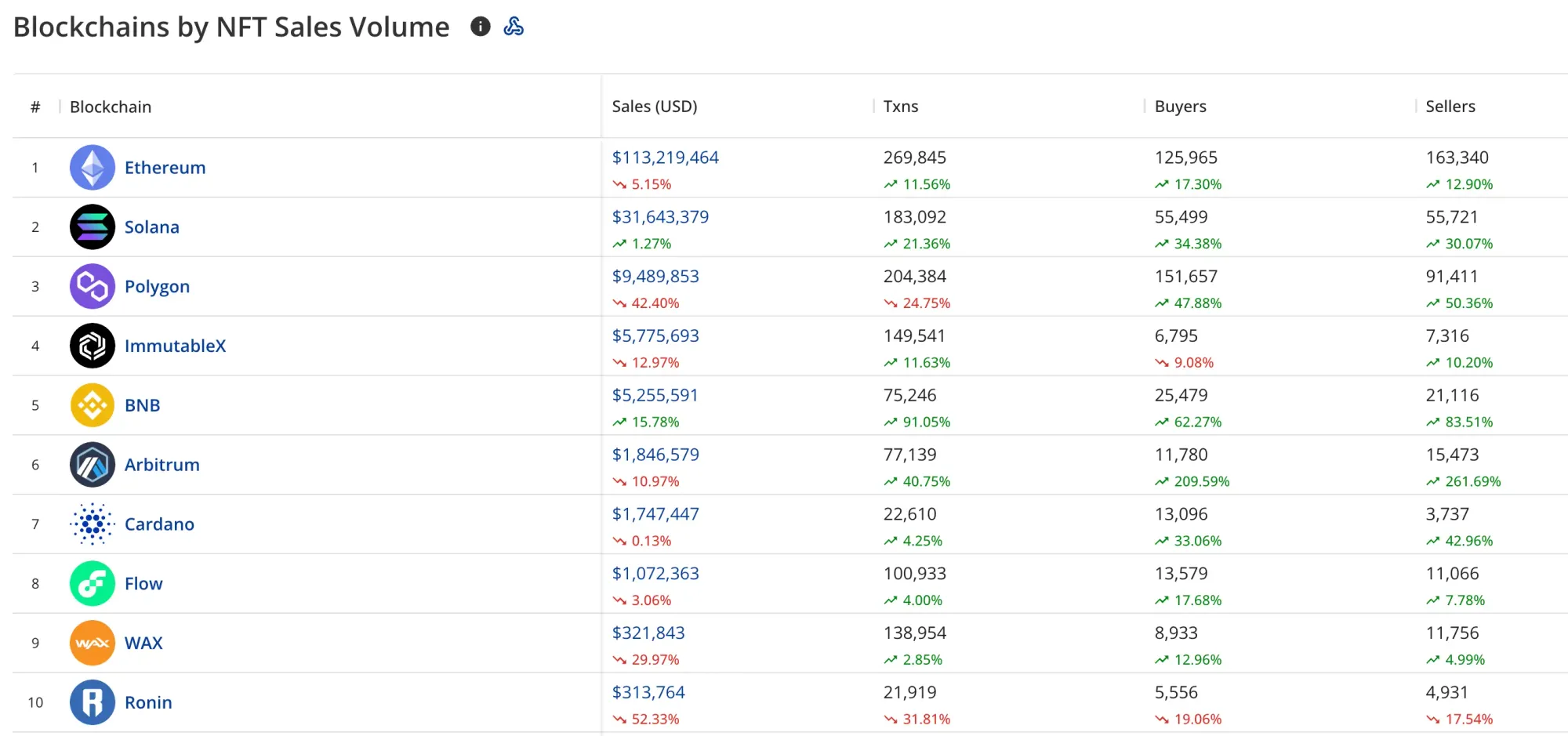Select Flow transactions count 100,933
The height and width of the screenshot is (736, 1568).
(x=915, y=574)
